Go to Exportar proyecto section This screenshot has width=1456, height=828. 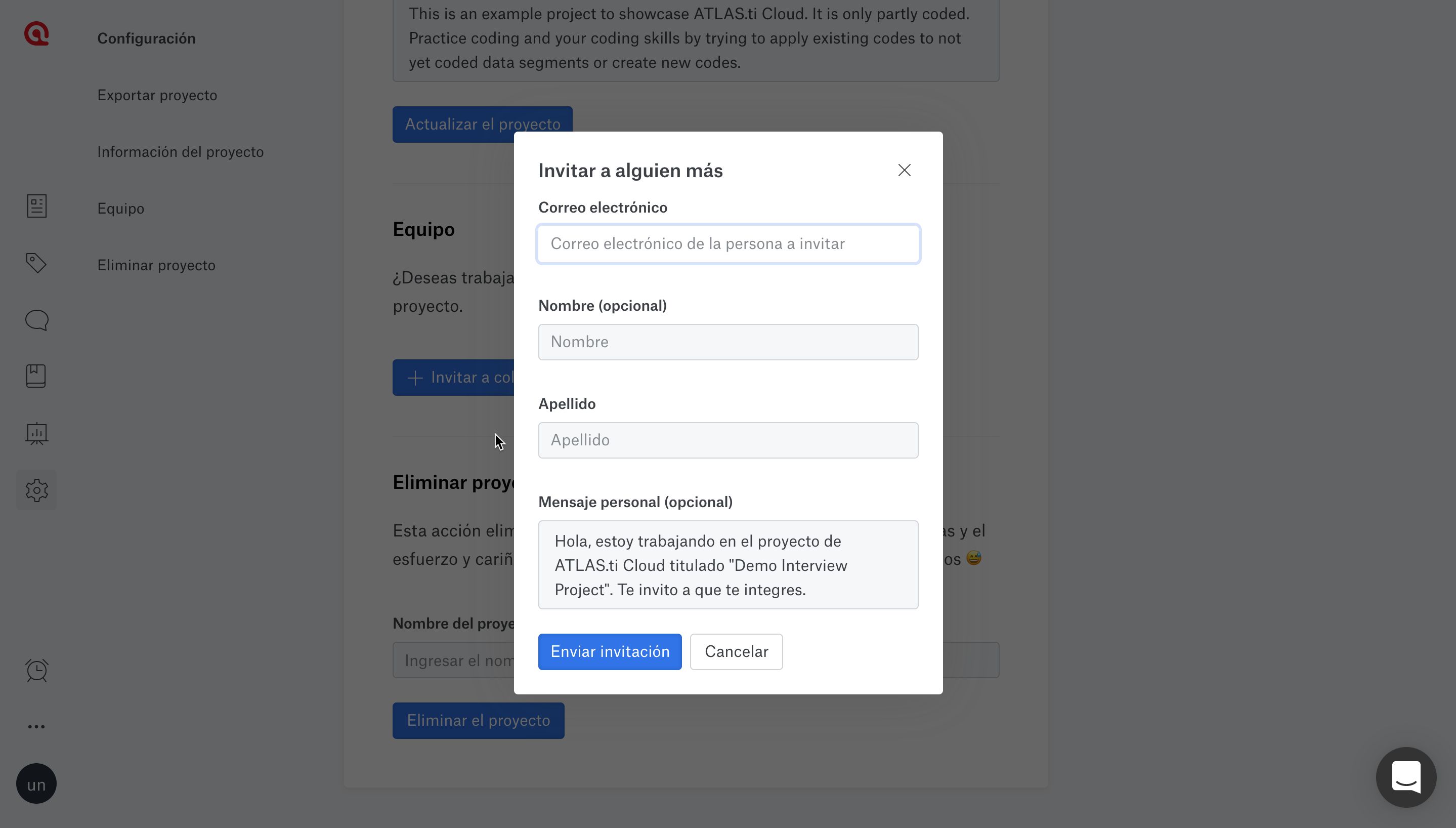tap(157, 95)
